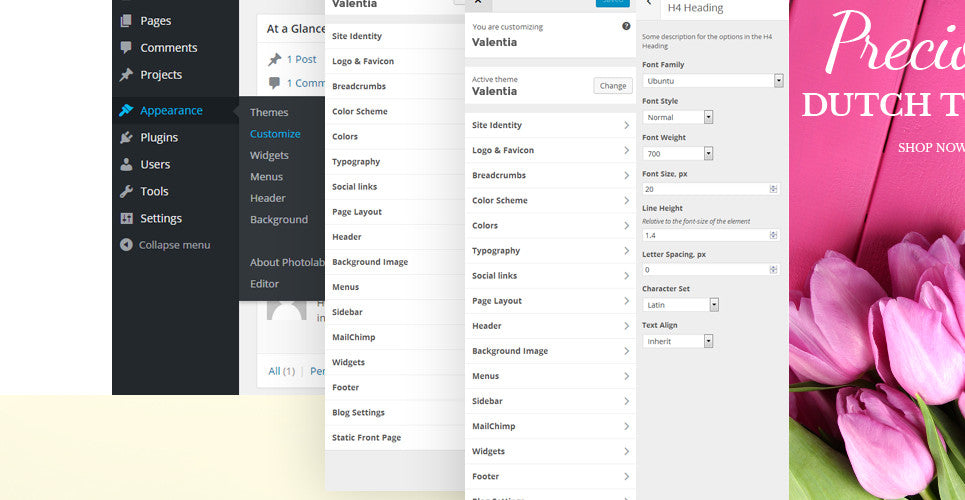Open the Font Weight dropdown

678,153
